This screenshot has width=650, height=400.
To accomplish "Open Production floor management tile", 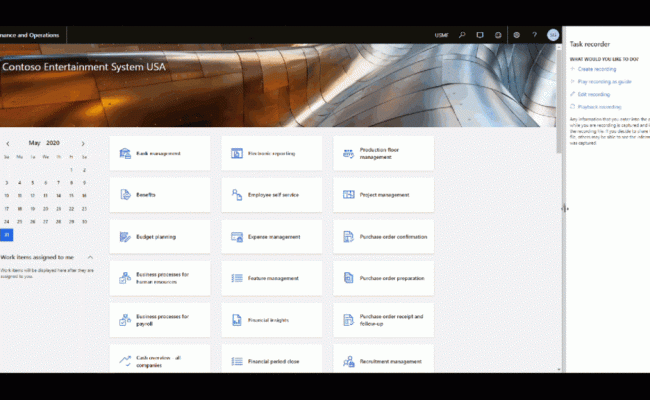I will [383, 153].
